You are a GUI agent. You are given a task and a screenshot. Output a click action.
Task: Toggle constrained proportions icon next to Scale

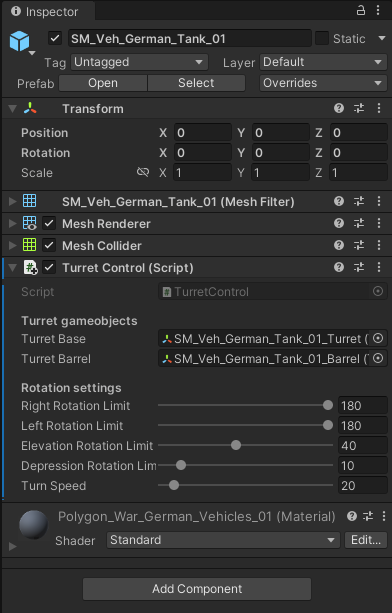(143, 172)
